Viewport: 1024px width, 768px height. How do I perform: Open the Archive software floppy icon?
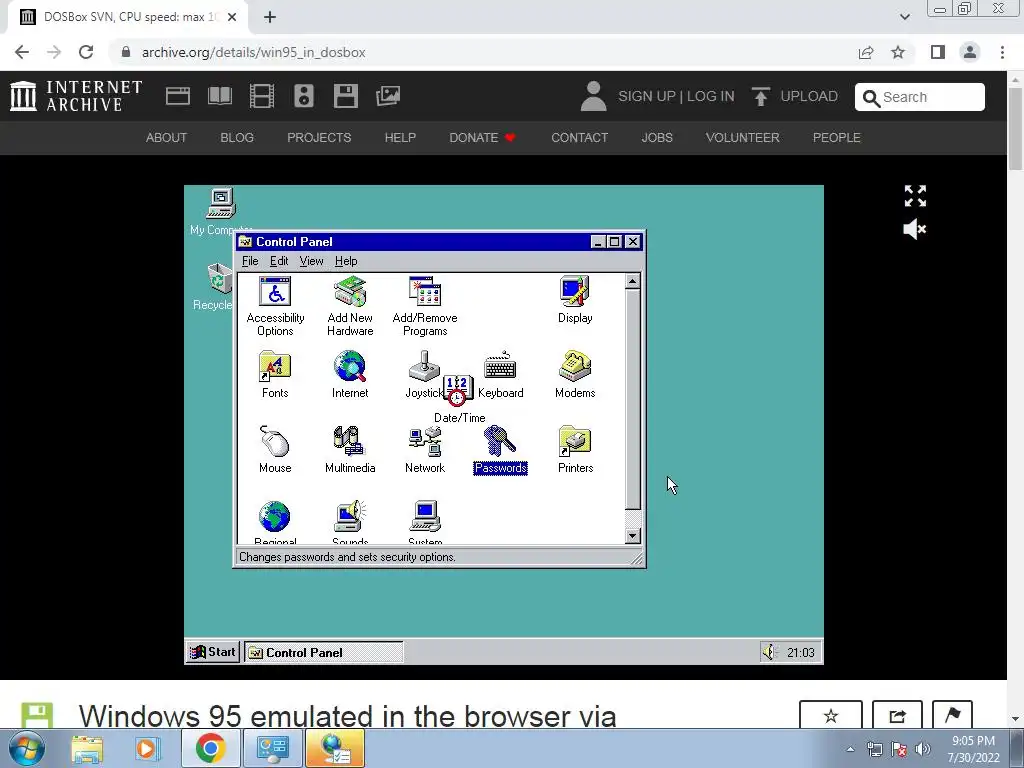click(x=345, y=96)
